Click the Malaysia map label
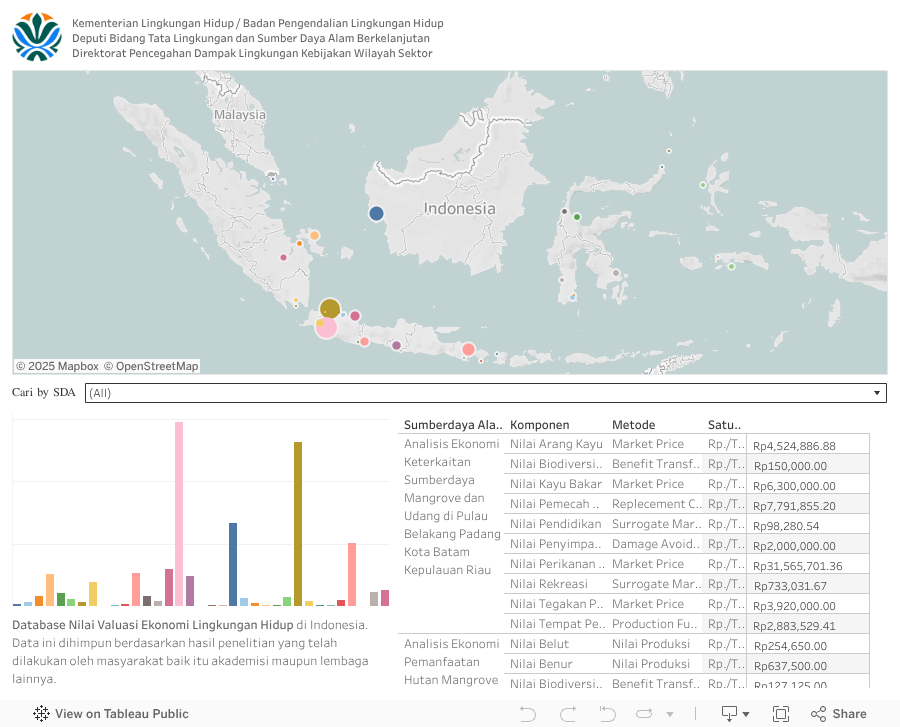900x727 pixels. [240, 115]
